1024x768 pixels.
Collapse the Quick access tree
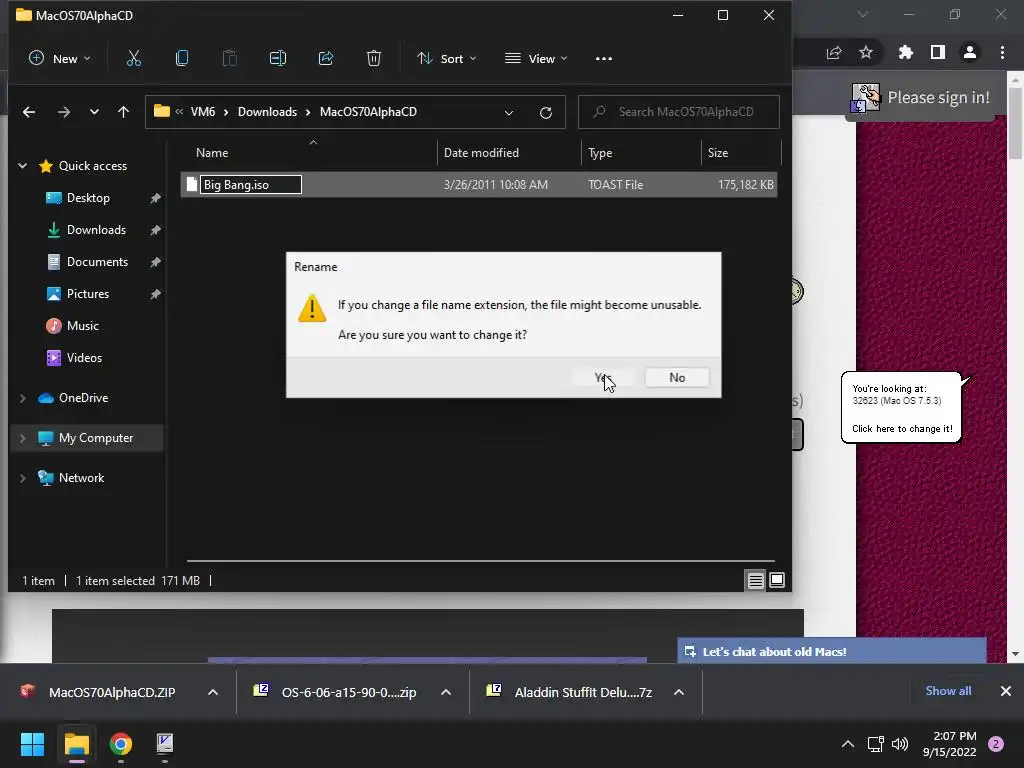point(22,166)
